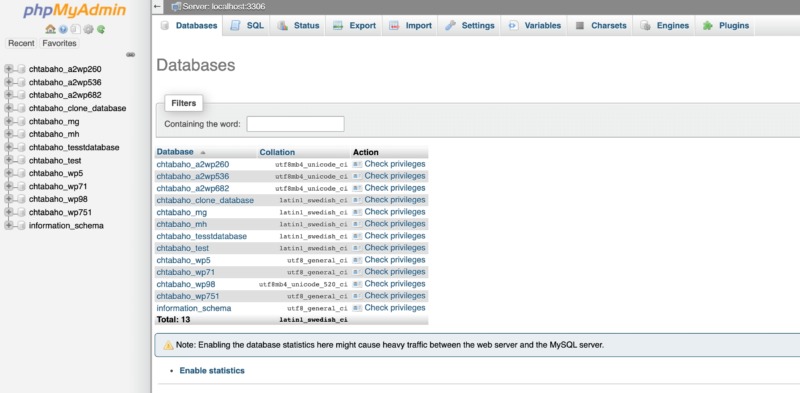Click sort arrow next to Database header

tap(203, 153)
